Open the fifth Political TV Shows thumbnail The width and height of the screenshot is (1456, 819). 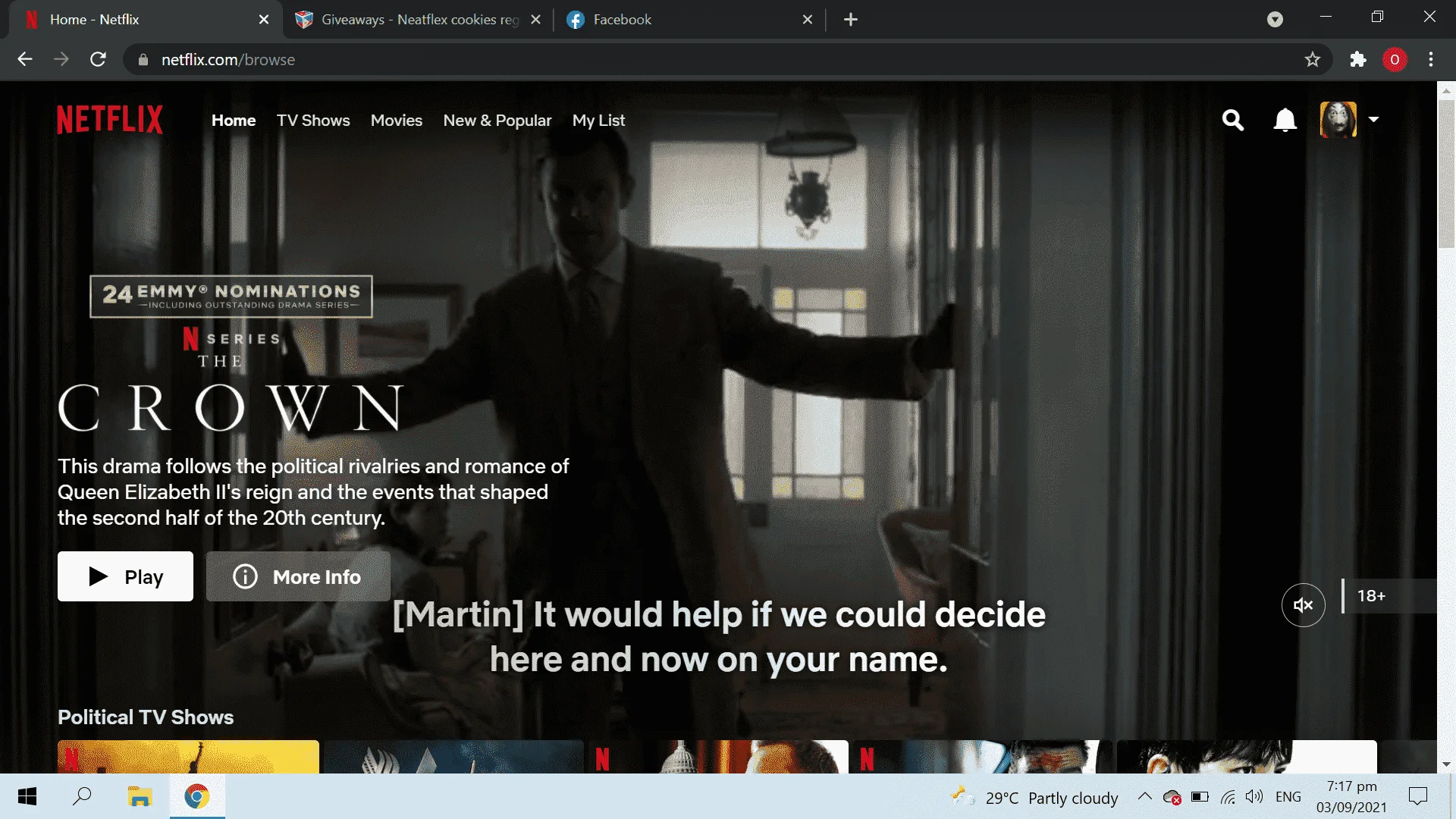pos(1247,757)
